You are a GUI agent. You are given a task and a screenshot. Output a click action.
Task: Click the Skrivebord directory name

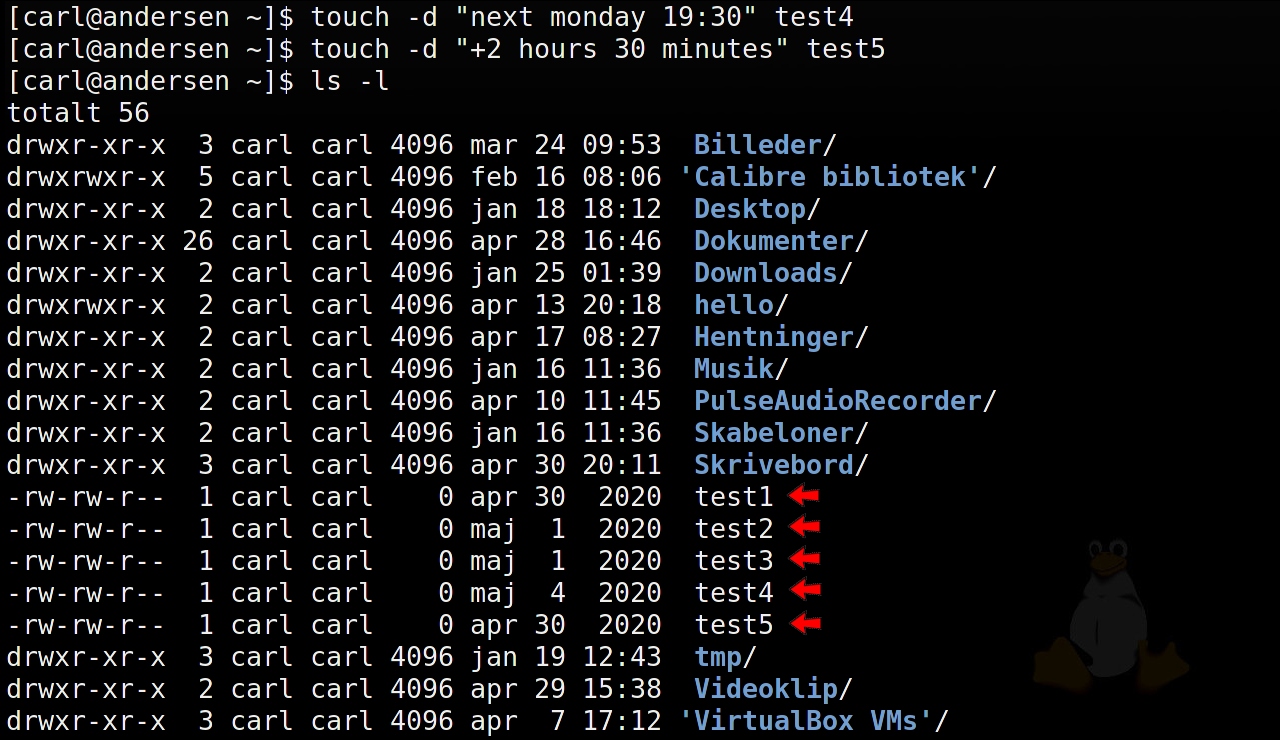[x=773, y=465]
